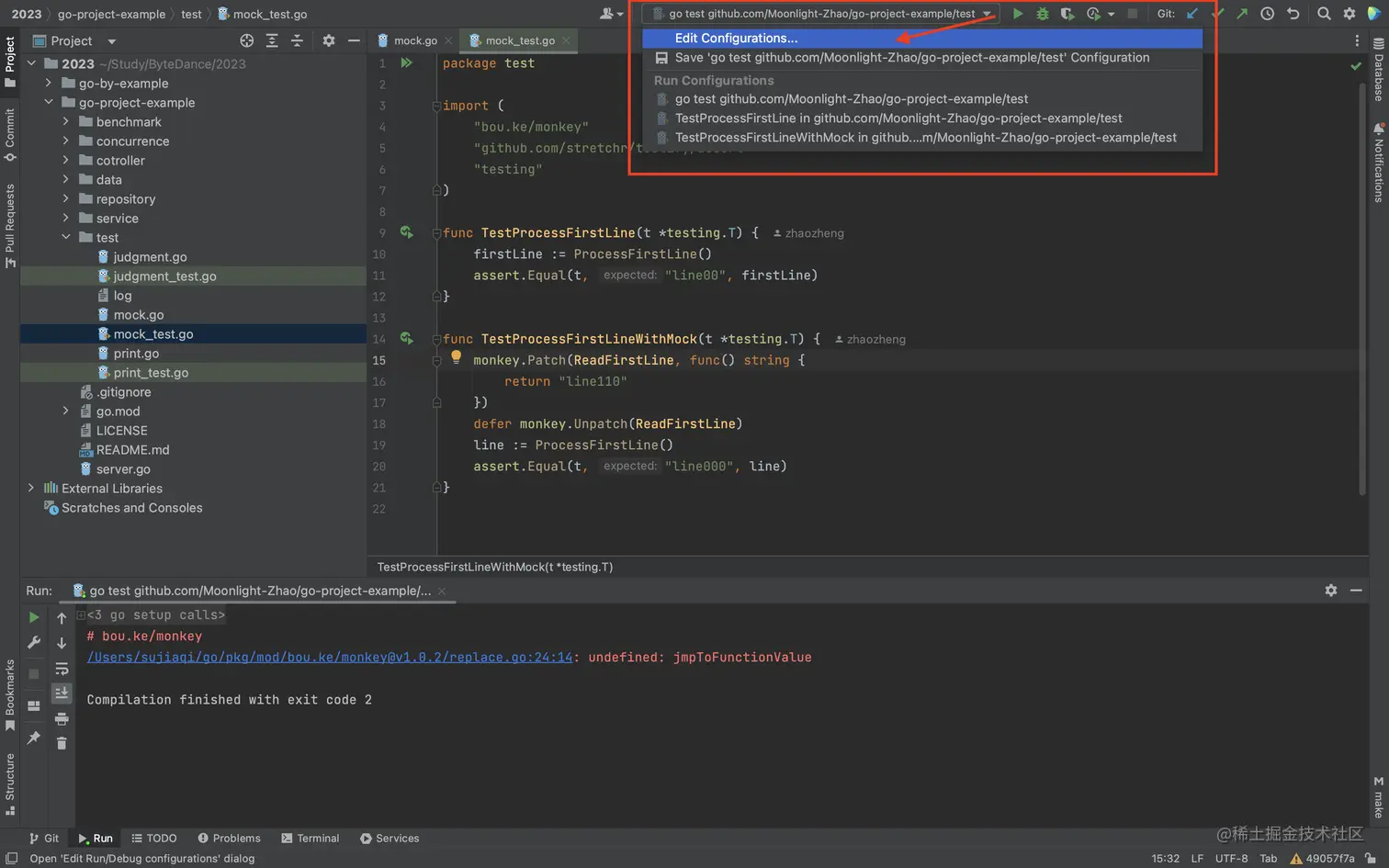The width and height of the screenshot is (1389, 868).
Task: Show Git history clock icon
Action: tap(1267, 14)
